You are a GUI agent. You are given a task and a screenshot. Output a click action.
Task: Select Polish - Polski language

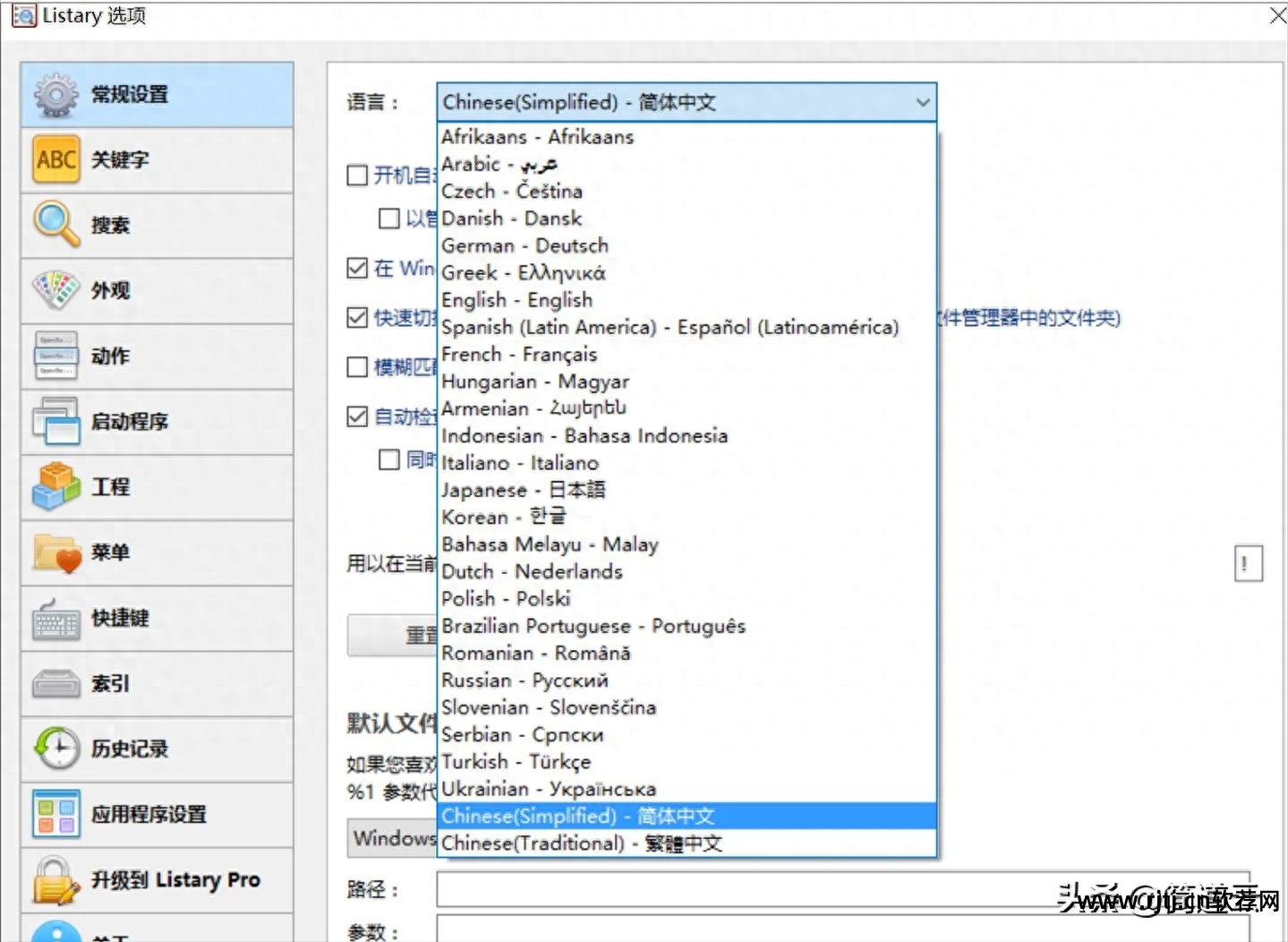[687, 598]
